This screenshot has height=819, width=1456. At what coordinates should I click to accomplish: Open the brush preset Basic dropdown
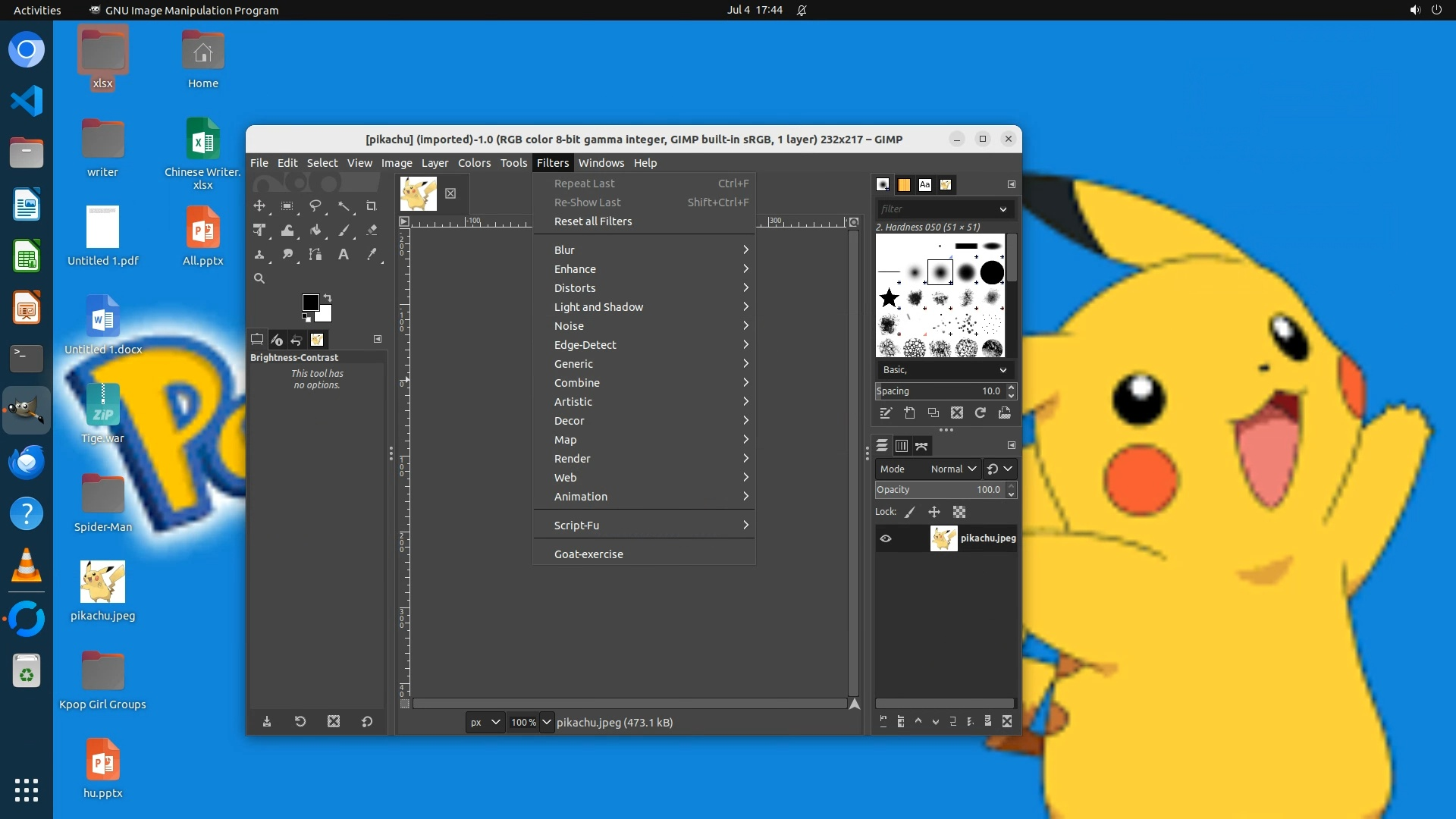[x=944, y=370]
